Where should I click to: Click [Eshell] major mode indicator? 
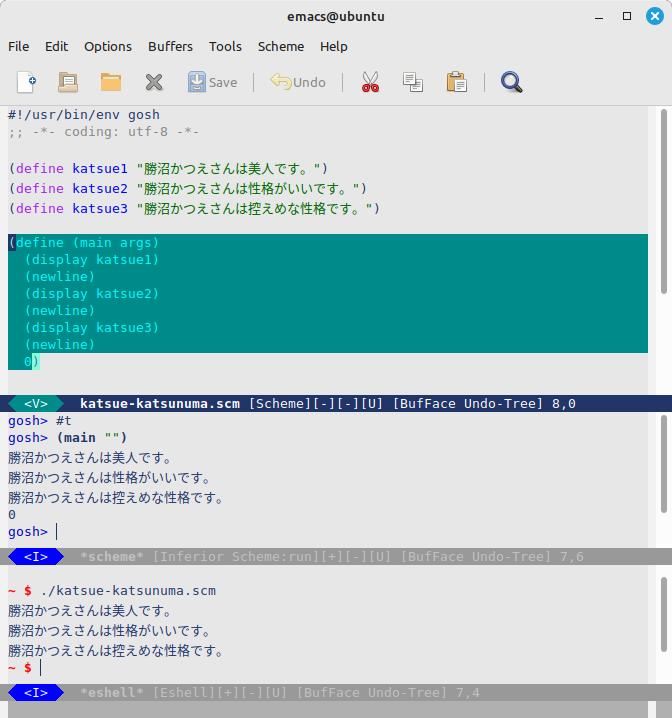pyautogui.click(x=184, y=693)
